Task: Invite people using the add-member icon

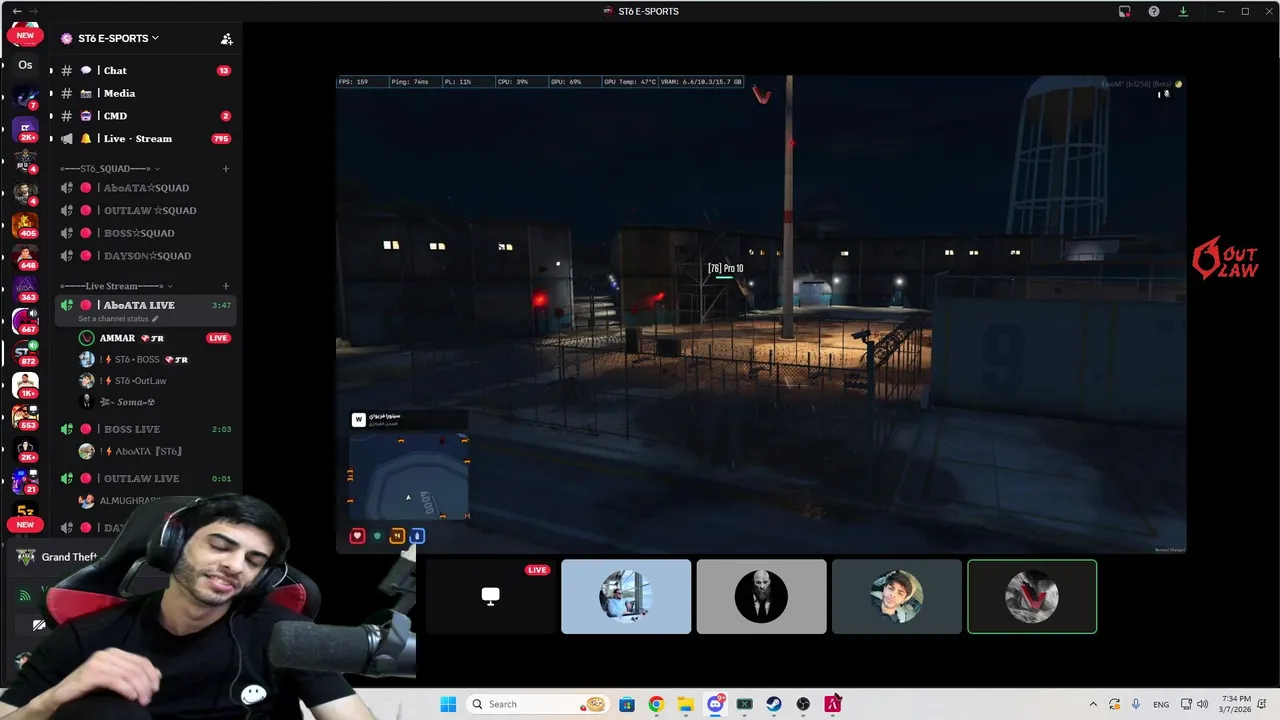Action: pyautogui.click(x=227, y=39)
